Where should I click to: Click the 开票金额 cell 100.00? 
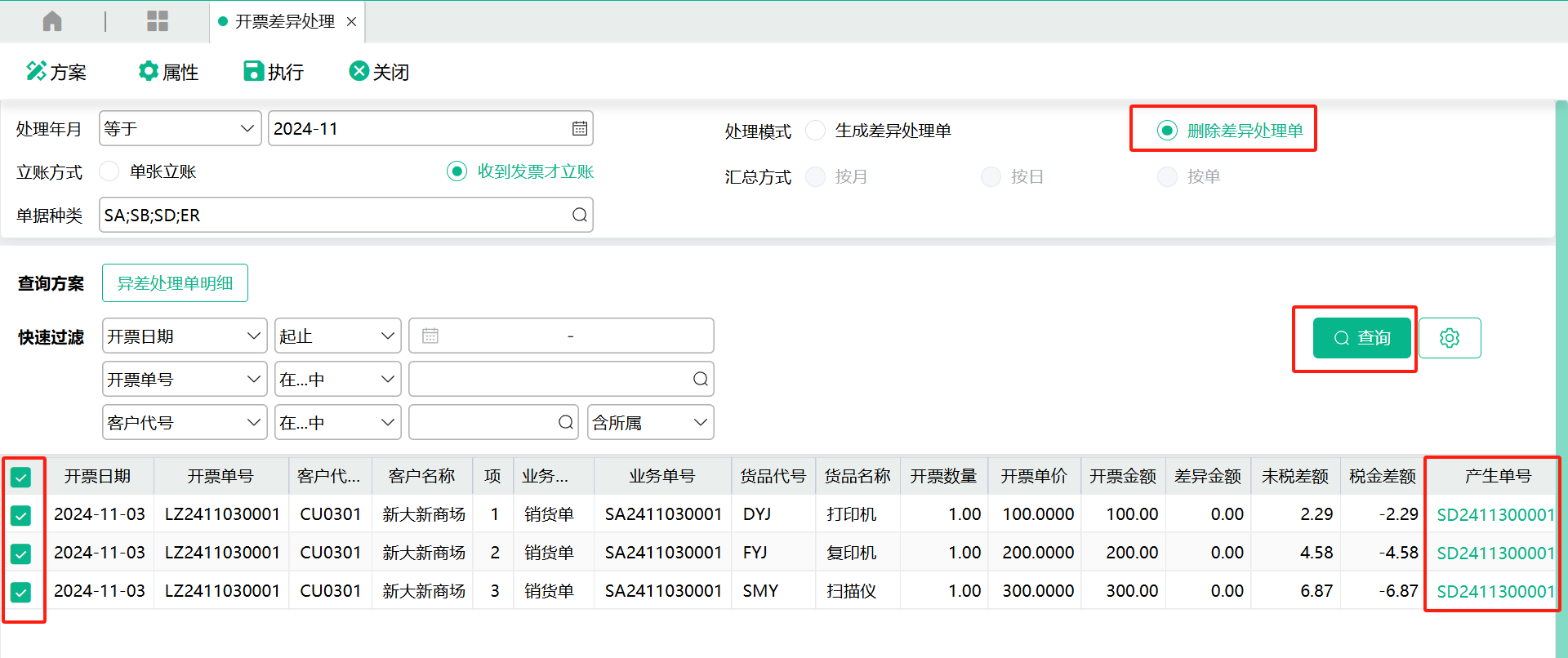point(1132,514)
